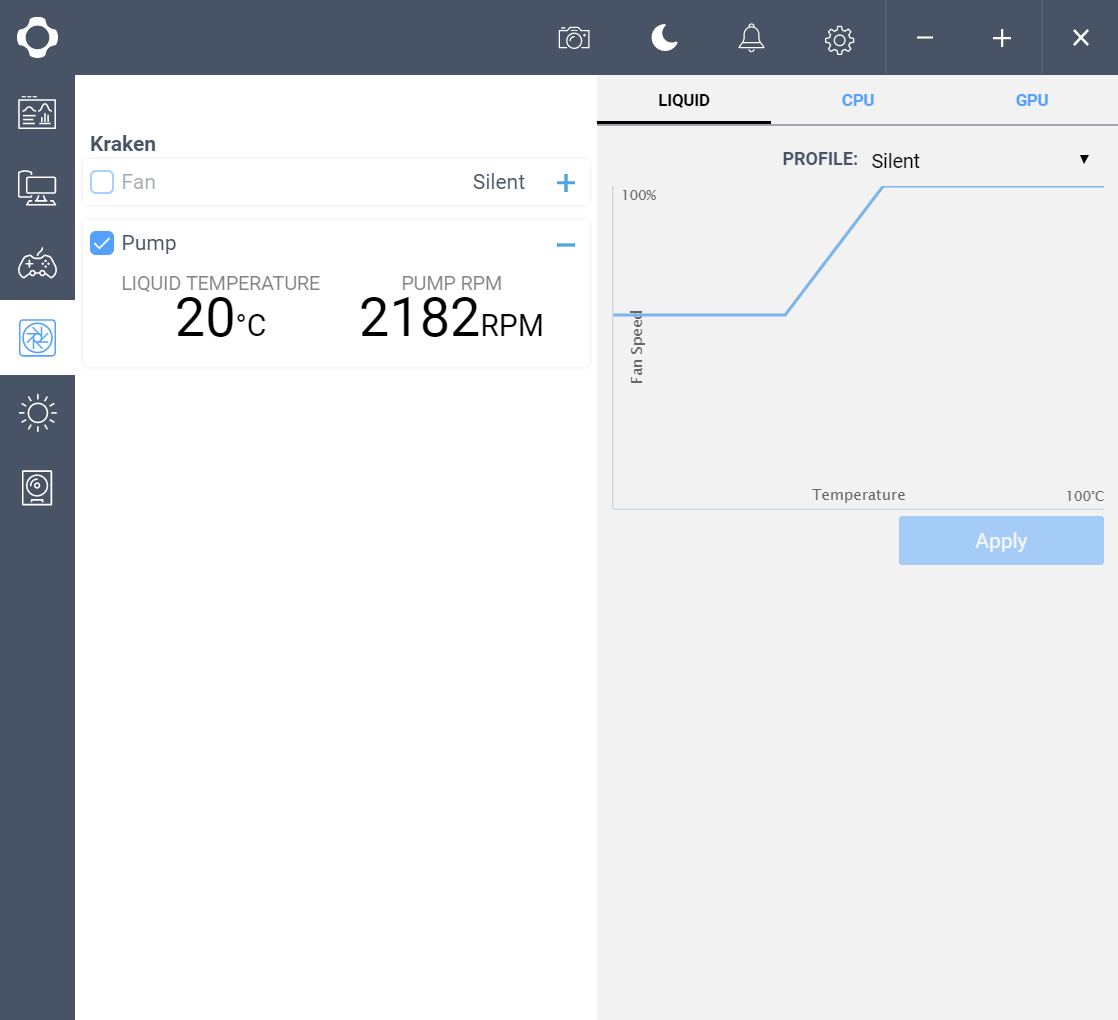Screen dimensions: 1118x1020
Task: Toggle night mode with moon icon
Action: click(x=664, y=37)
